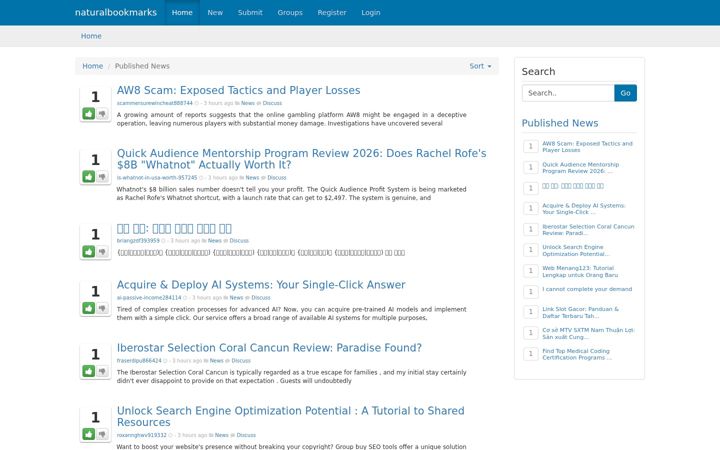The height and width of the screenshot is (450, 720).
Task: Click Discuss under Acquire & Deploy AI post
Action: [261, 298]
